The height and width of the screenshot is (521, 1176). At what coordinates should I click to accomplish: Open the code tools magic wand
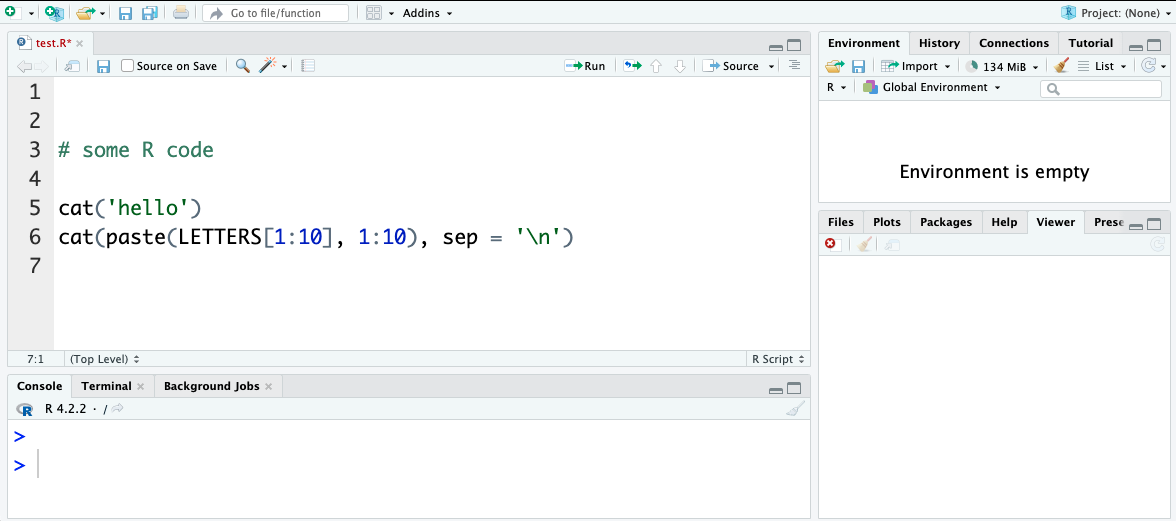pyautogui.click(x=268, y=66)
